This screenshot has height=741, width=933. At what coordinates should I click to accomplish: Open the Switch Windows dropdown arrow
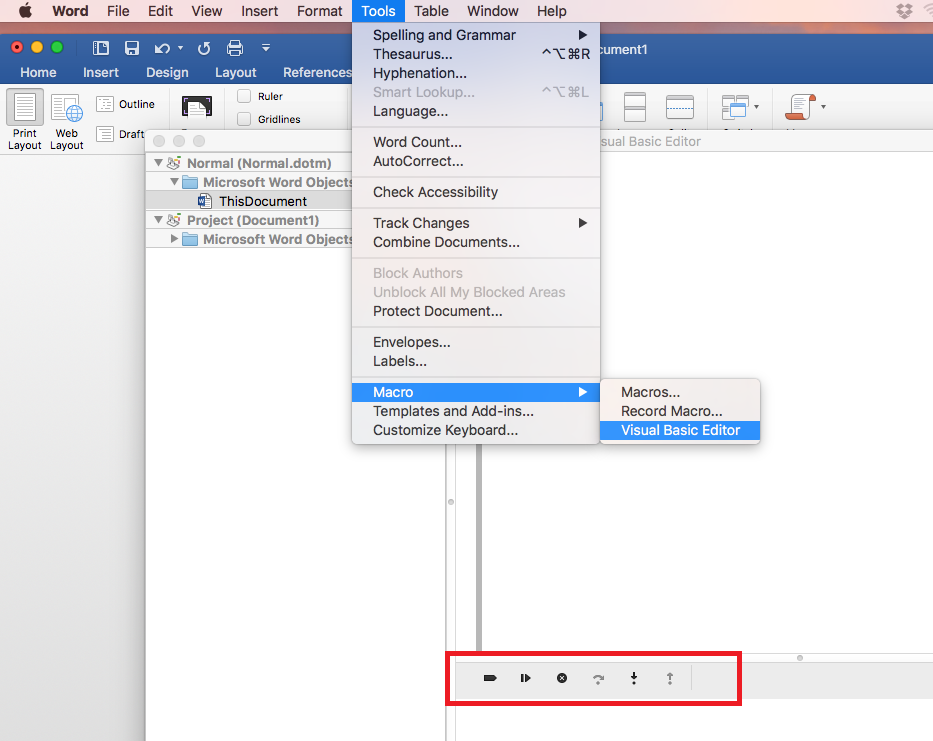pos(756,107)
